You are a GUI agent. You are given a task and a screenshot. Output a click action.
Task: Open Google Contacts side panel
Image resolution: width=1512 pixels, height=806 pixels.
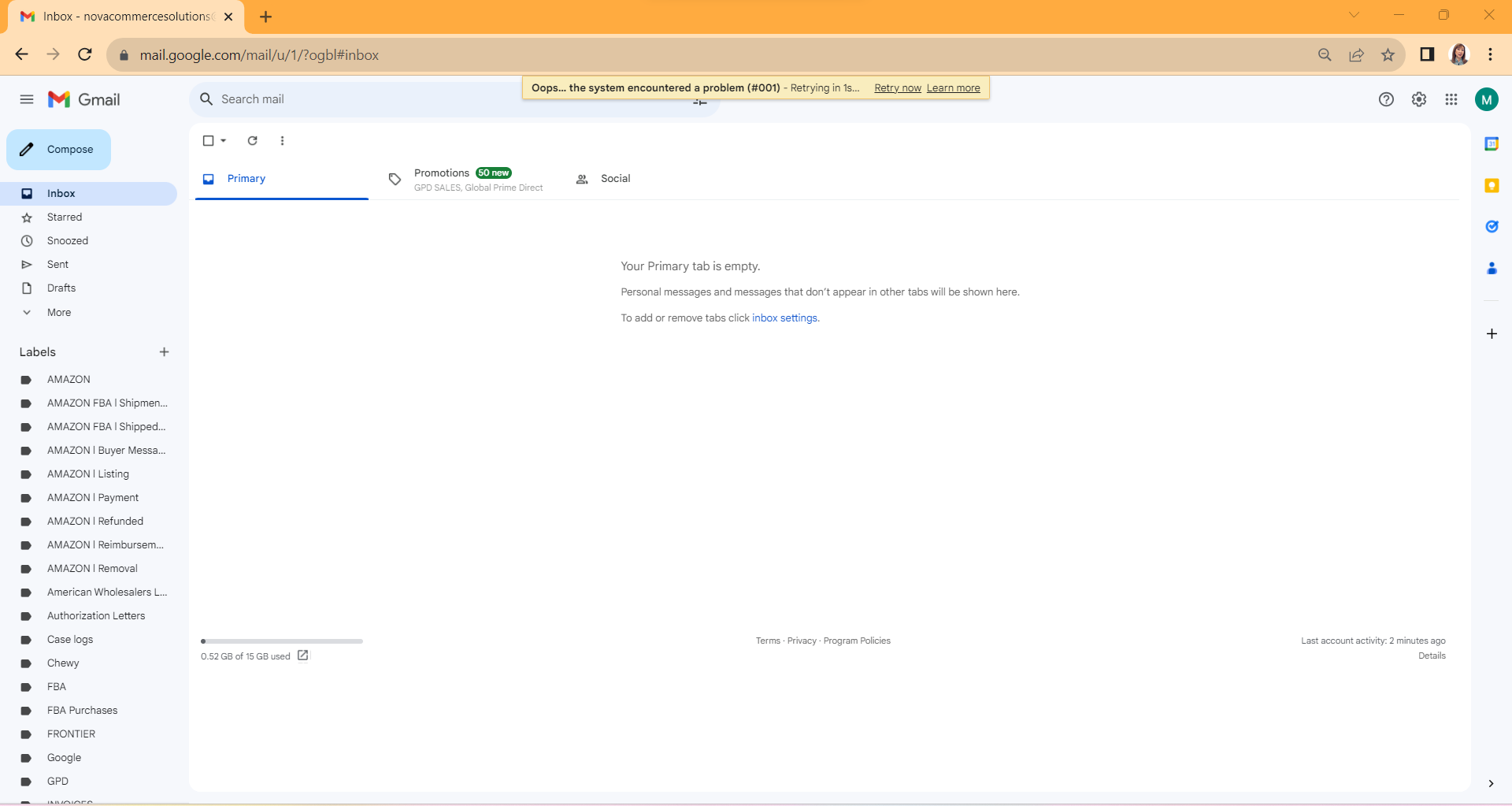pos(1492,269)
